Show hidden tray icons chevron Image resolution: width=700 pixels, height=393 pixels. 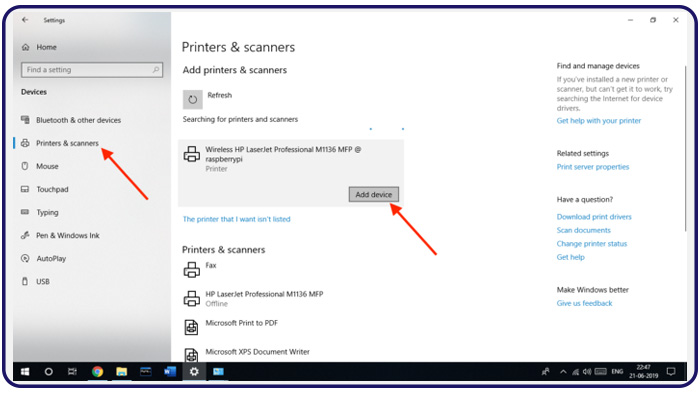click(563, 372)
